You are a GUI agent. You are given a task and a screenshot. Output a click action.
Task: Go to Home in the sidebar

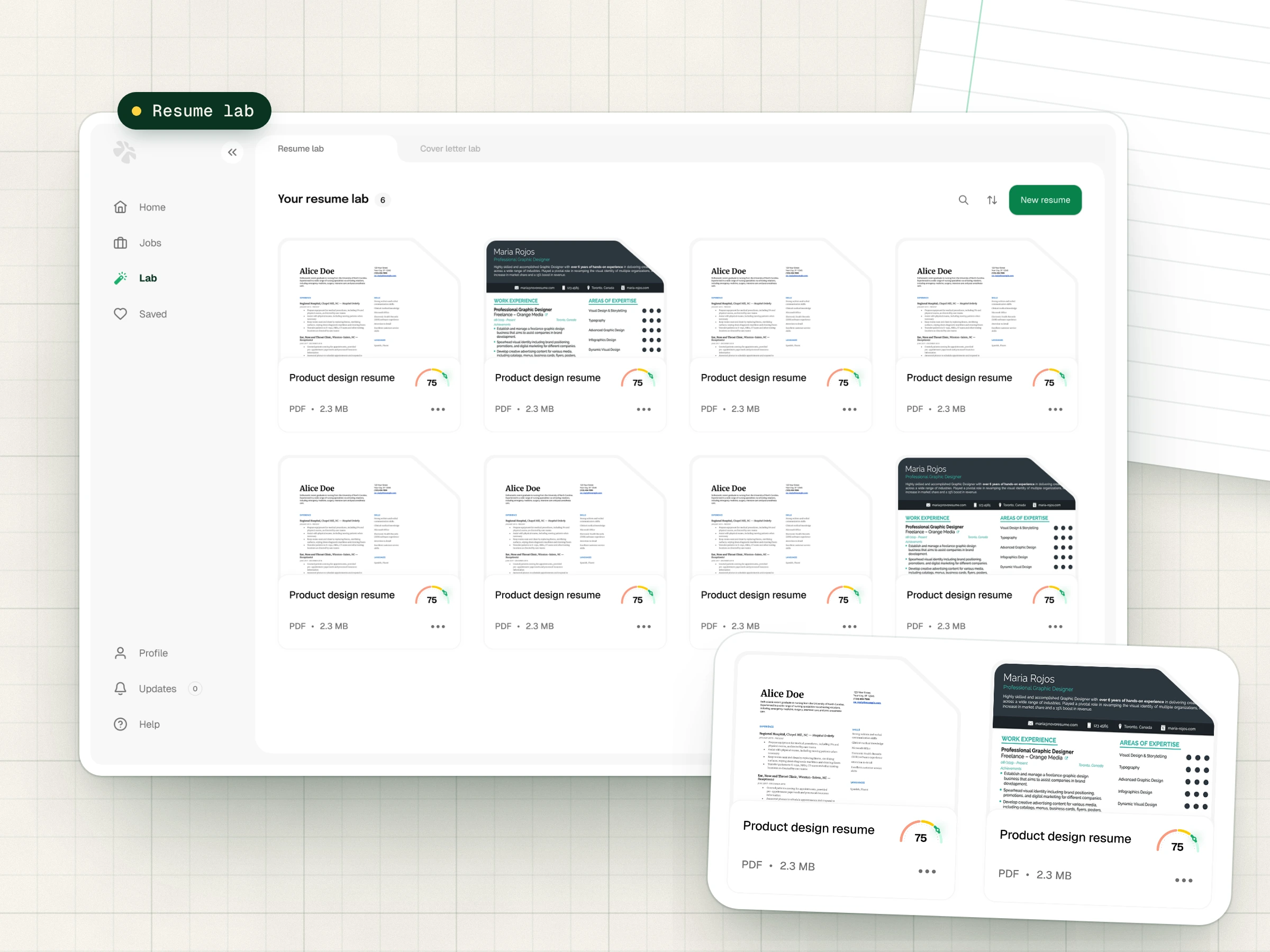click(x=140, y=207)
